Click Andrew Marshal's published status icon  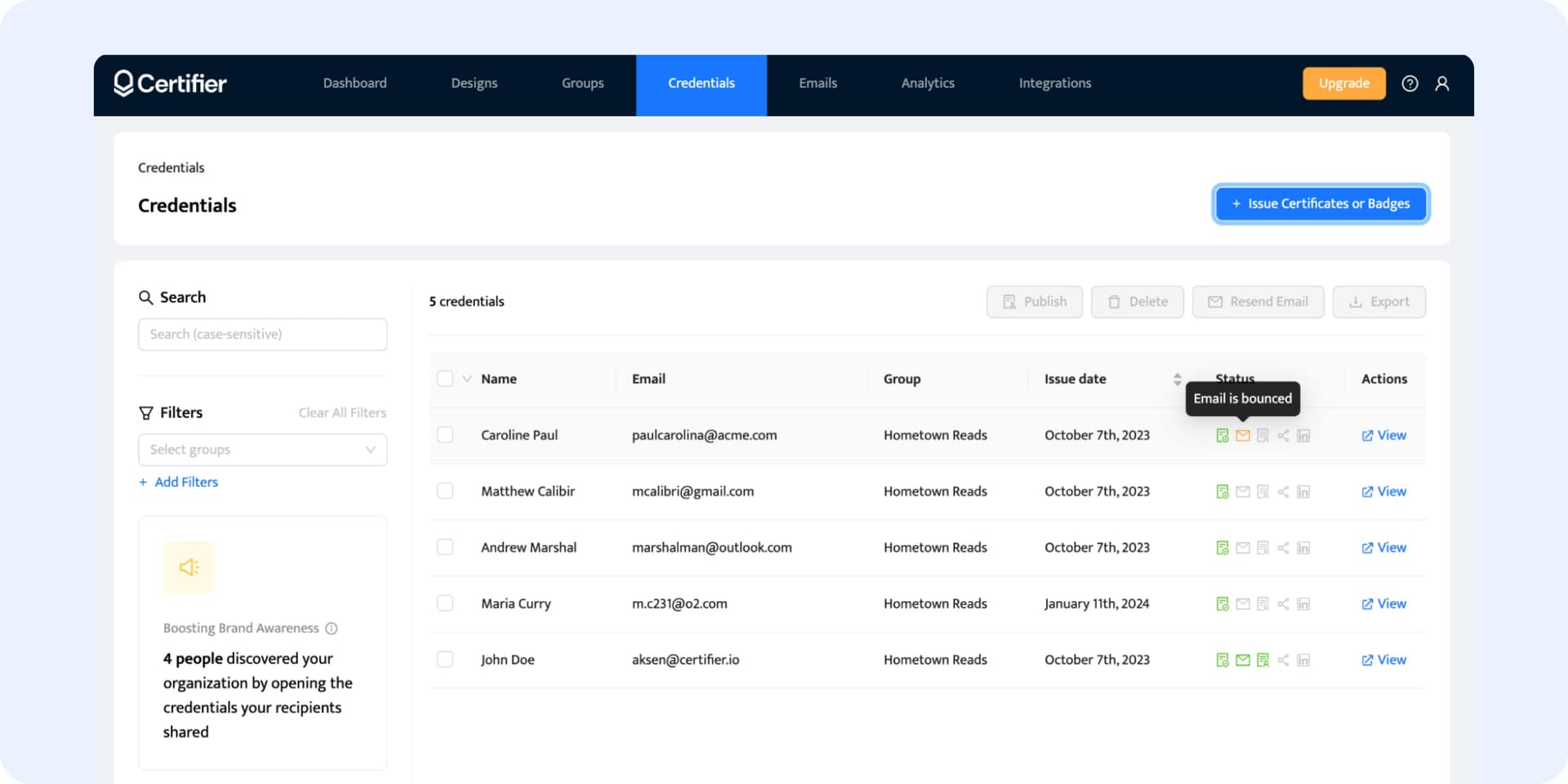point(1222,548)
